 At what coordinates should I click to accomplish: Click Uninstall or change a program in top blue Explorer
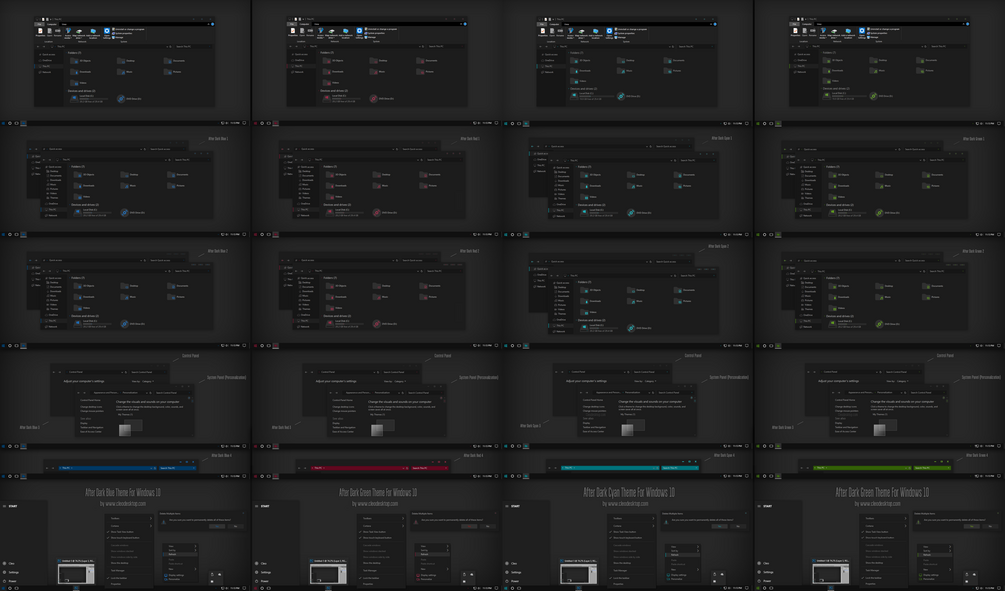pyautogui.click(x=130, y=29)
